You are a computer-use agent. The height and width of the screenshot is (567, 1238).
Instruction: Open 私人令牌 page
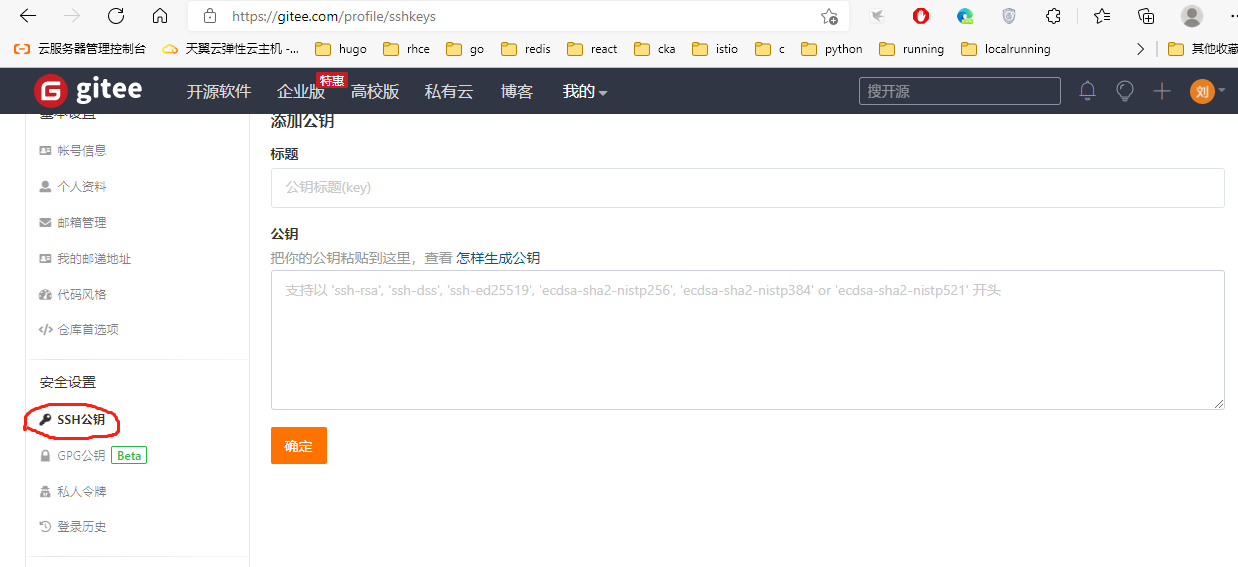(72, 492)
